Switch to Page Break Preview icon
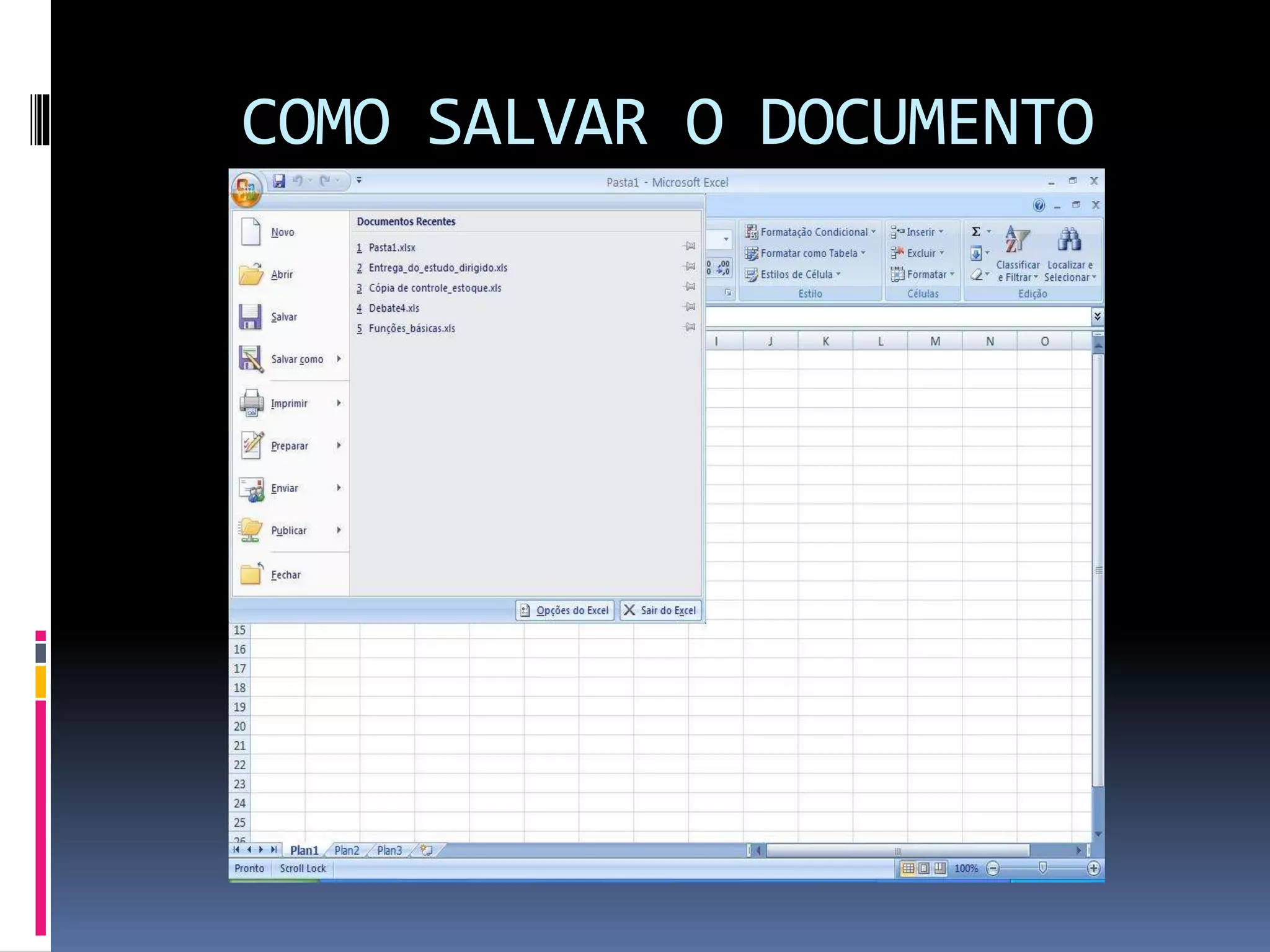This screenshot has height=952, width=1270. click(940, 868)
